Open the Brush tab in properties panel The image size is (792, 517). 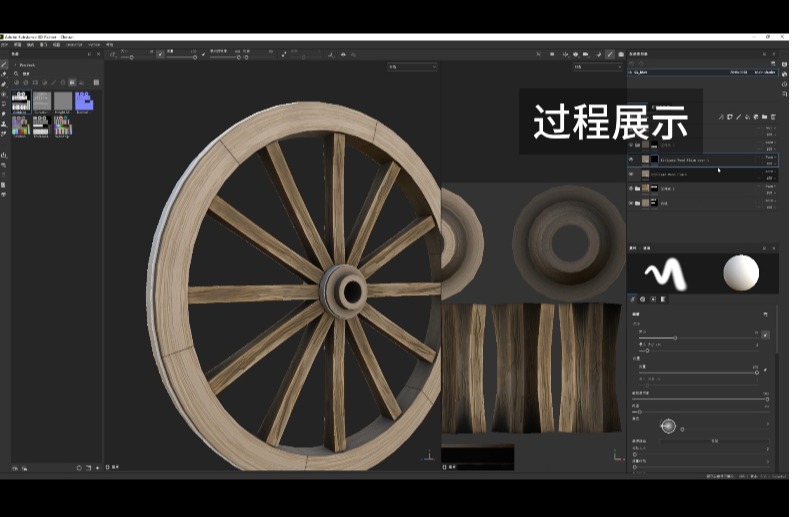(x=633, y=299)
